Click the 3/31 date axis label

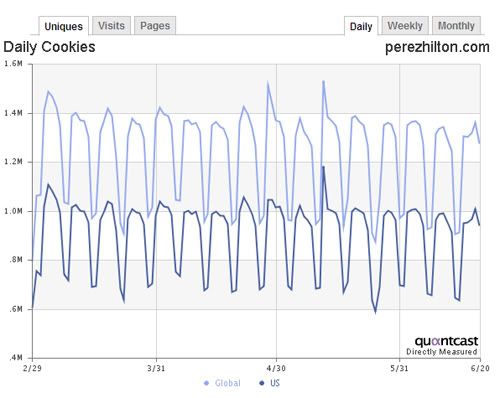click(156, 368)
